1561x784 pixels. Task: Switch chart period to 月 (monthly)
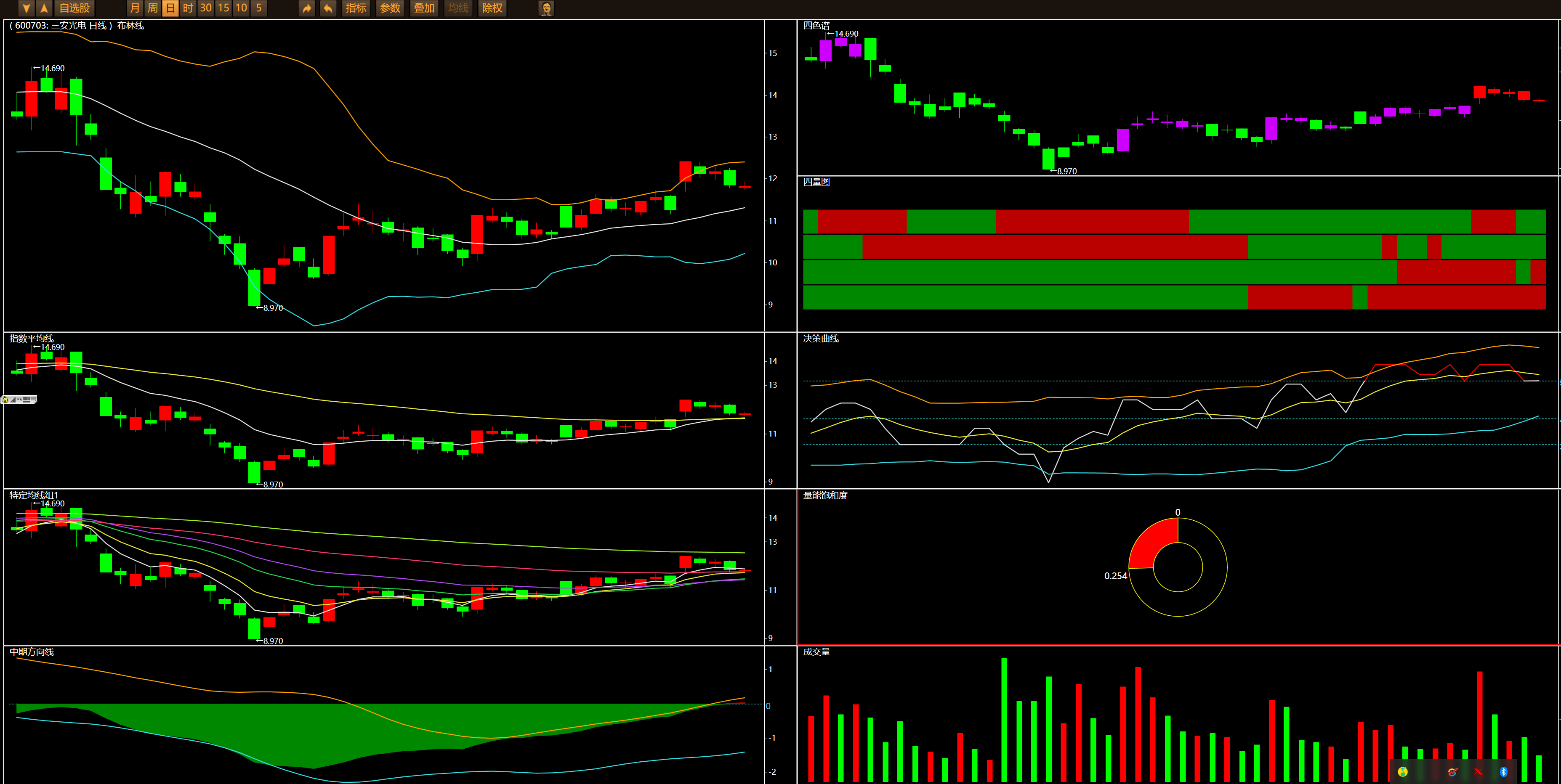pos(135,8)
